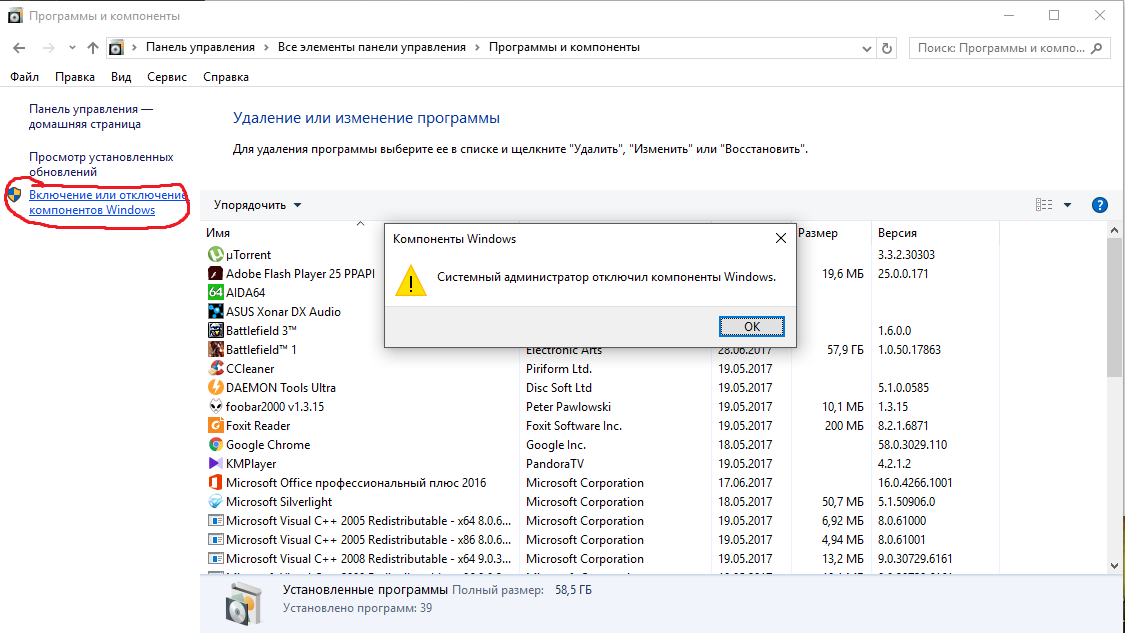Click the Visual C++ 2005 x64 icon
1125x633 pixels.
pyautogui.click(x=215, y=521)
